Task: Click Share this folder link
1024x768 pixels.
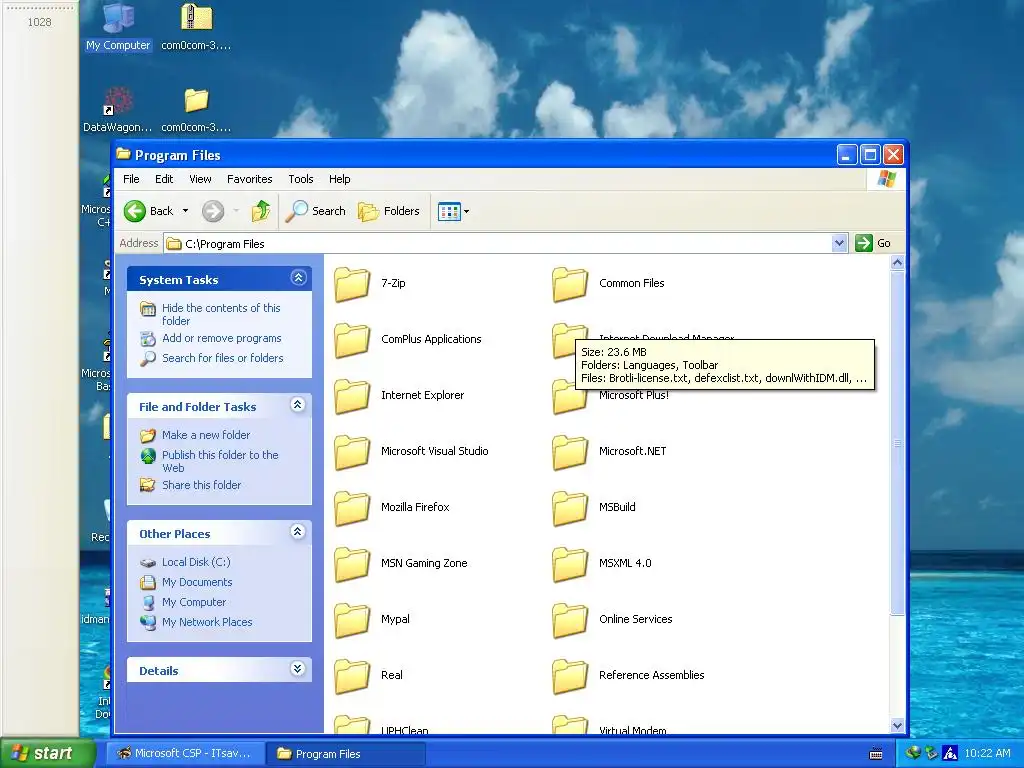Action: 201,485
